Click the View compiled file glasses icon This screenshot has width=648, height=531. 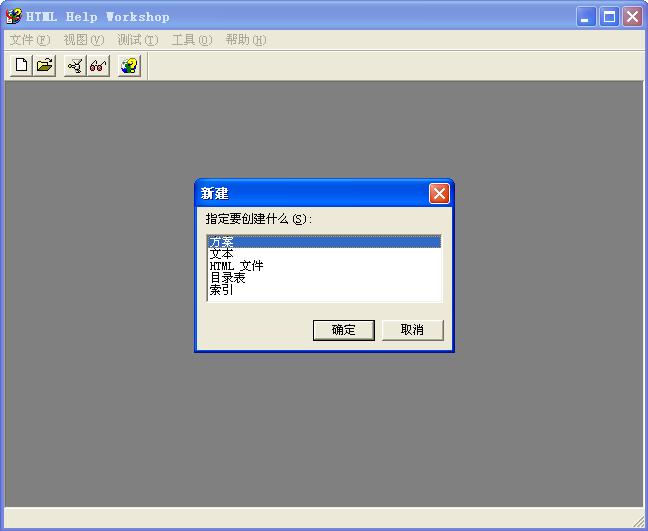(x=98, y=66)
